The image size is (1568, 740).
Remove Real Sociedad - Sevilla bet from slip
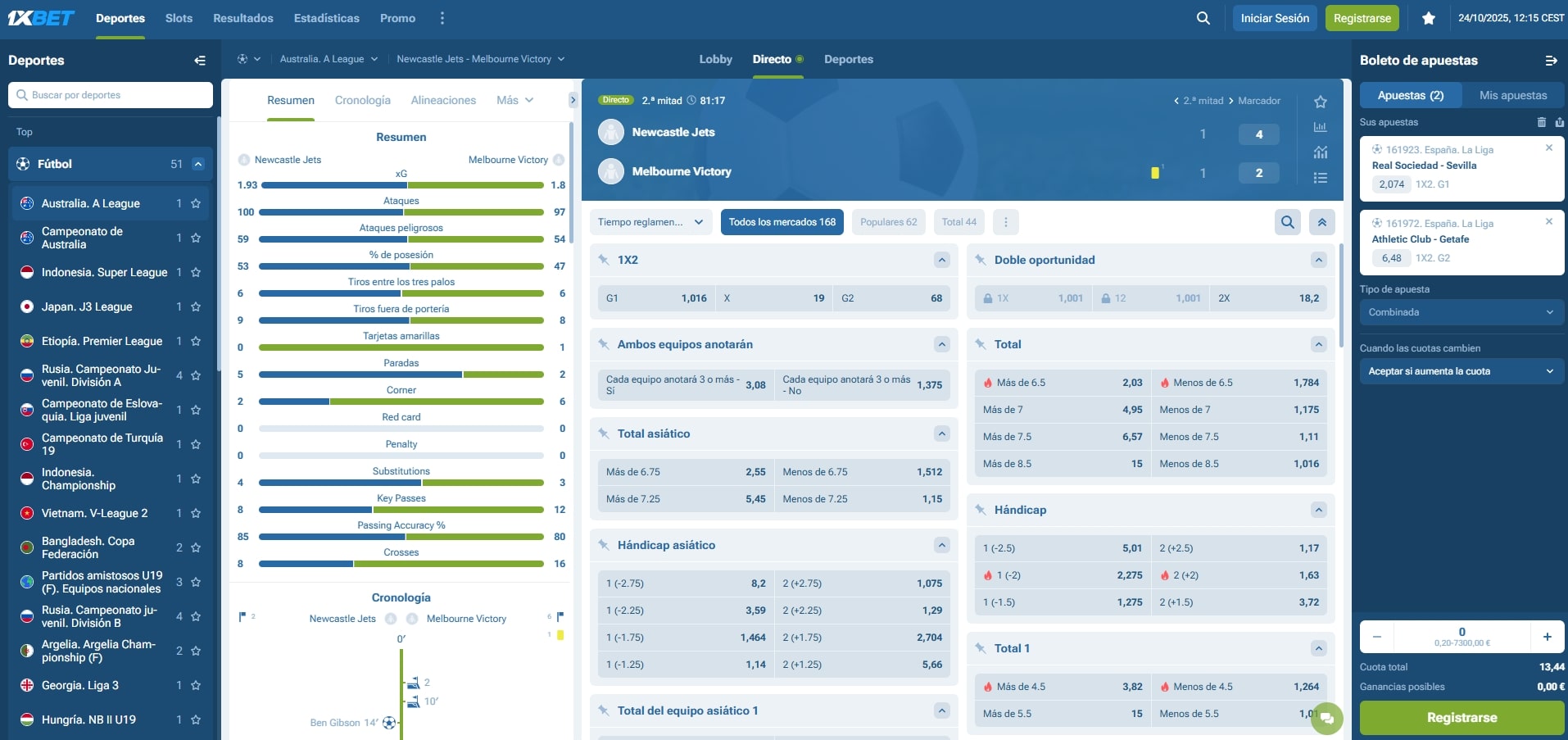[x=1548, y=148]
